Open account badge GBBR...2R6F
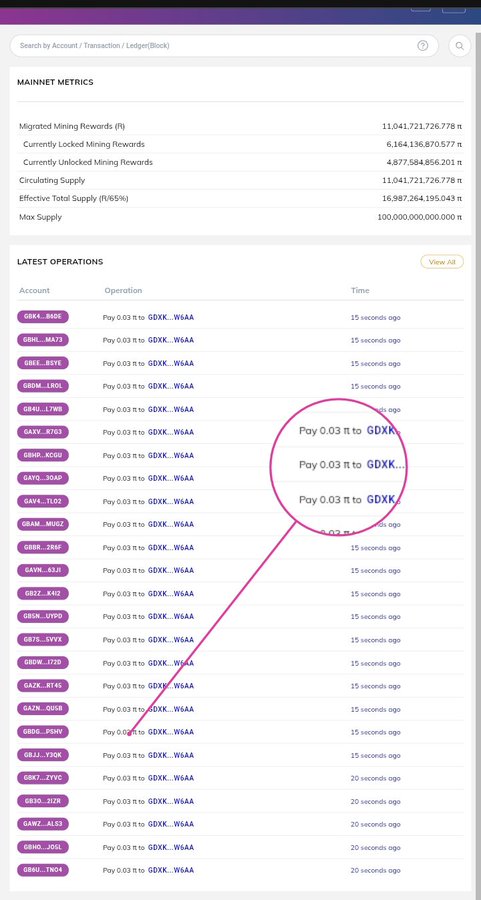This screenshot has height=900, width=481. click(43, 548)
